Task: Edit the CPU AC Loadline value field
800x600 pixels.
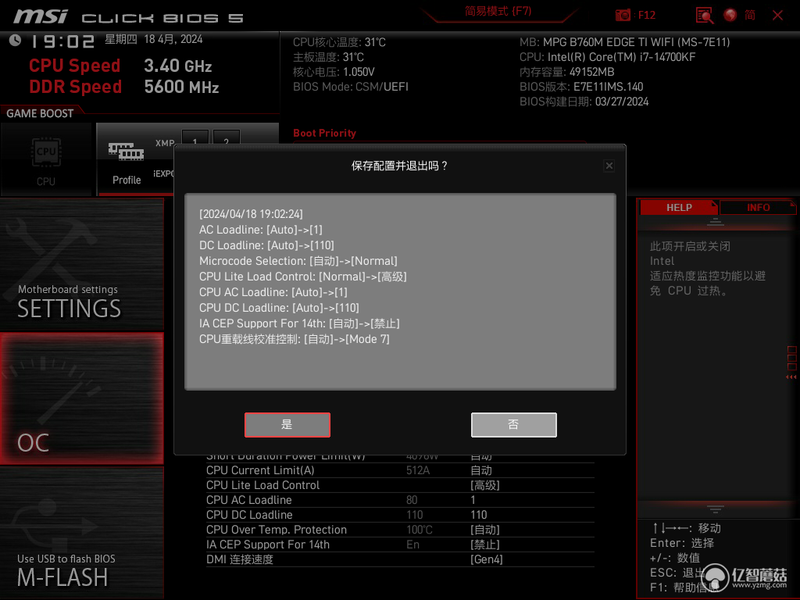Action: click(x=473, y=500)
